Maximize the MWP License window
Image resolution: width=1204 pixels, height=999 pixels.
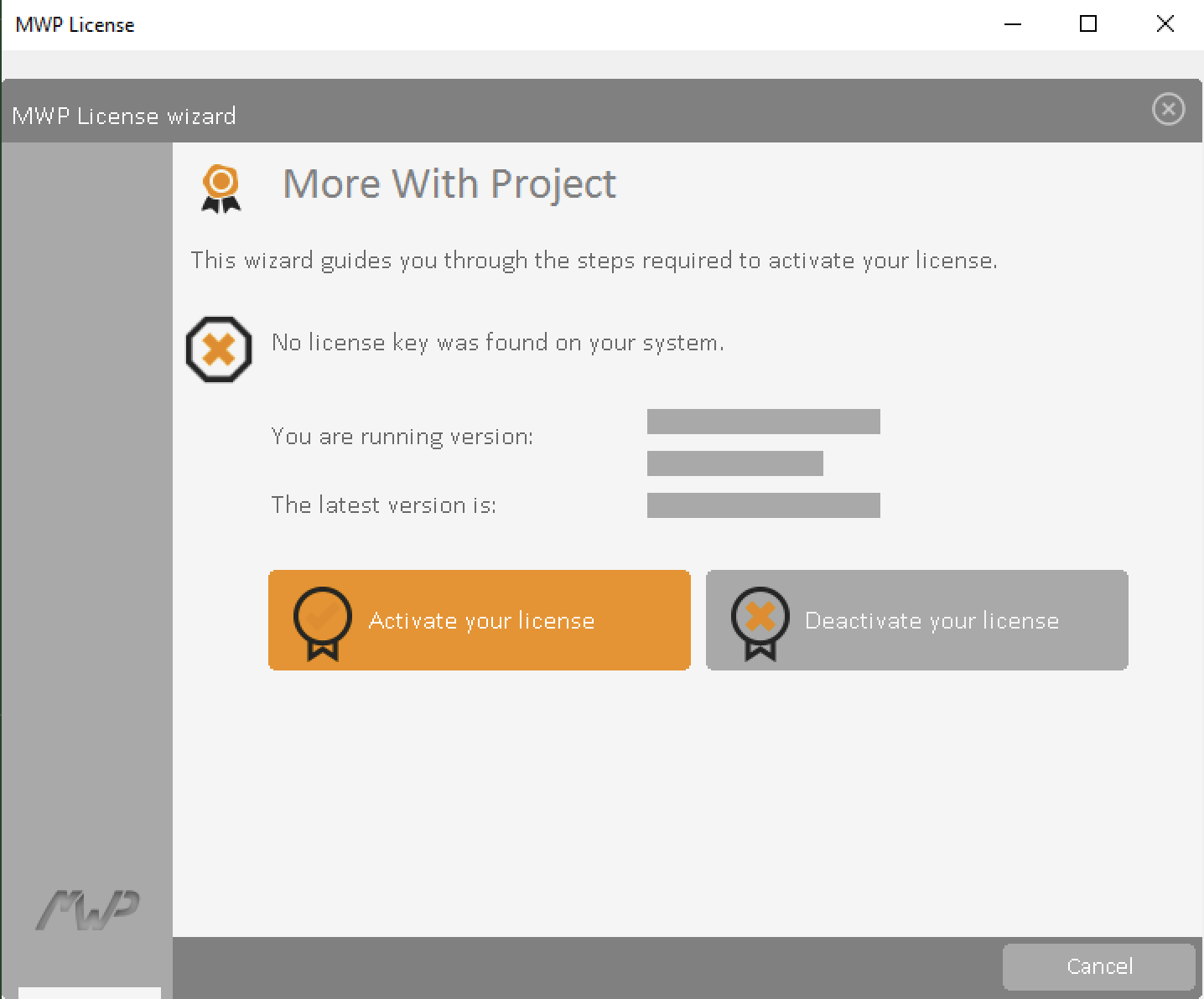tap(1088, 24)
